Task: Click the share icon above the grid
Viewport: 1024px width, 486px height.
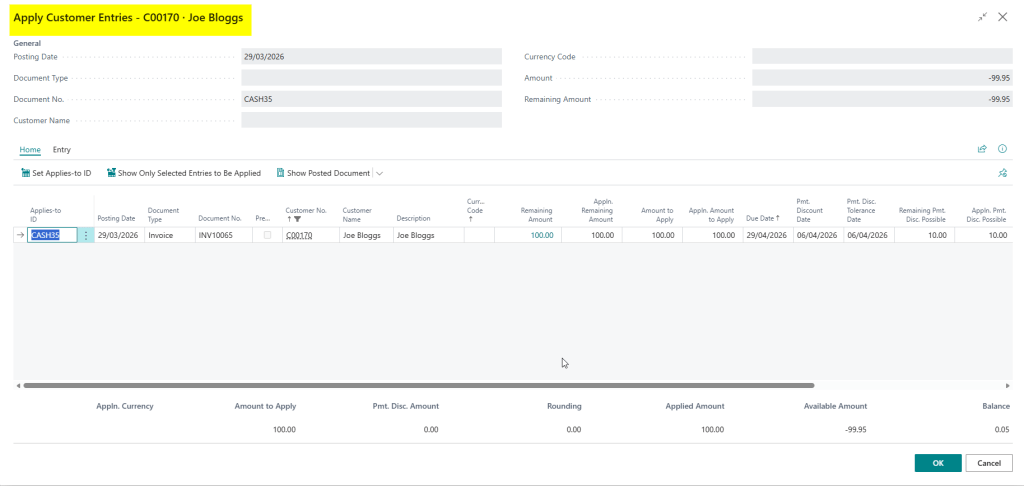Action: pos(982,149)
